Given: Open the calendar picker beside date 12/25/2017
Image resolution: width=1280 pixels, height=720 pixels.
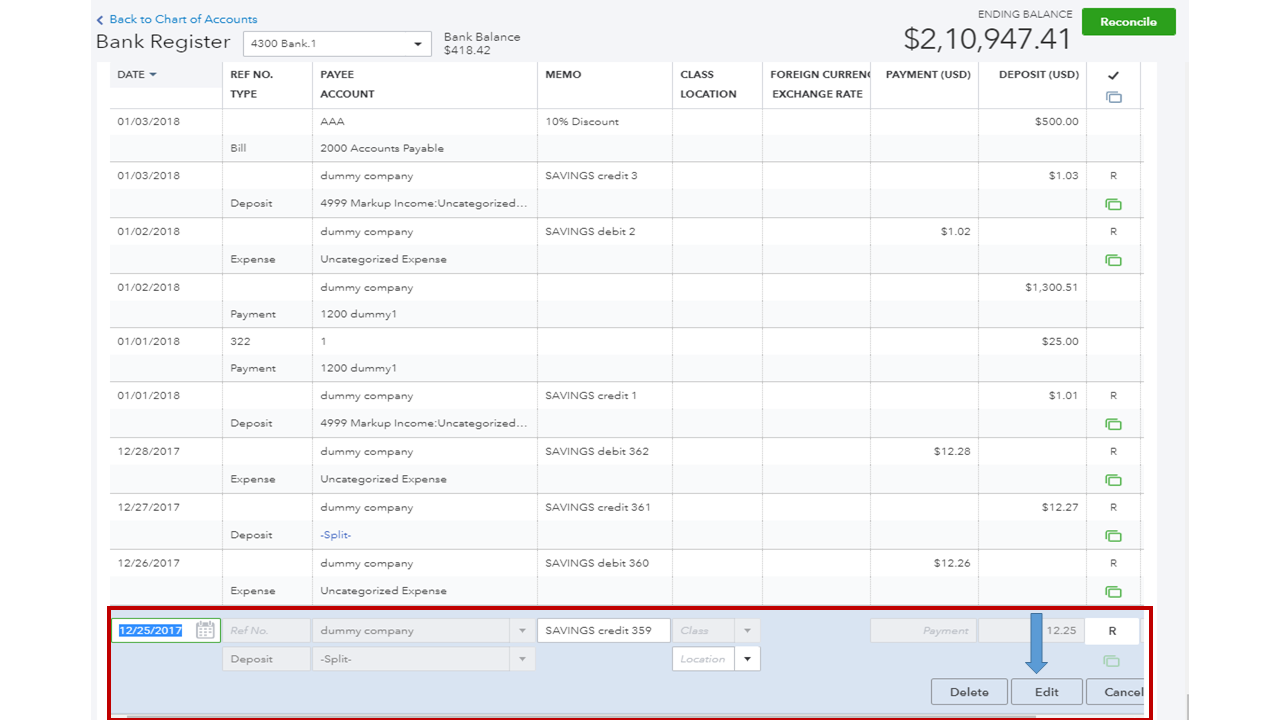Looking at the screenshot, I should [x=205, y=630].
